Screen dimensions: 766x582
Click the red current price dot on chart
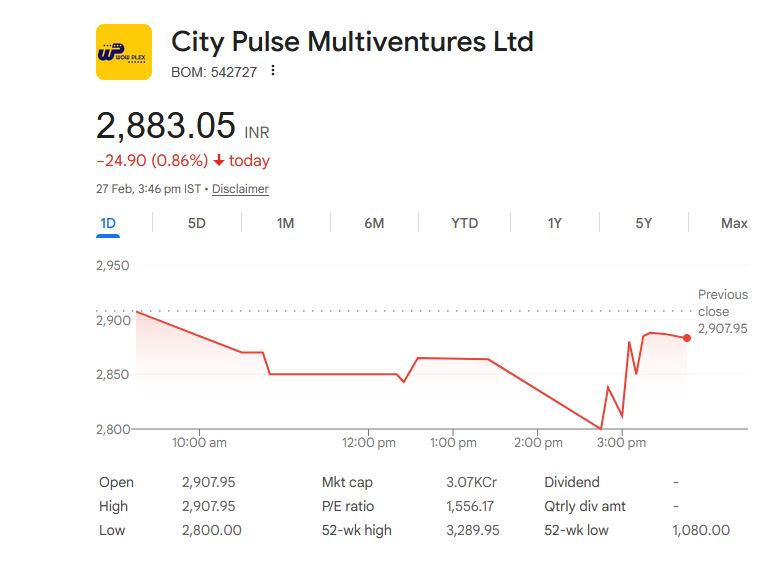[x=686, y=338]
